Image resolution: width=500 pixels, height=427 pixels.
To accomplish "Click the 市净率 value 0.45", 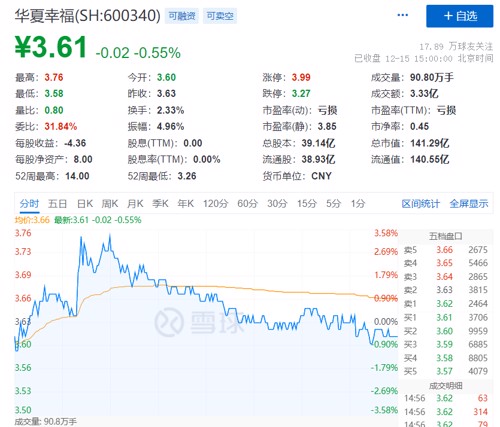I will (419, 127).
